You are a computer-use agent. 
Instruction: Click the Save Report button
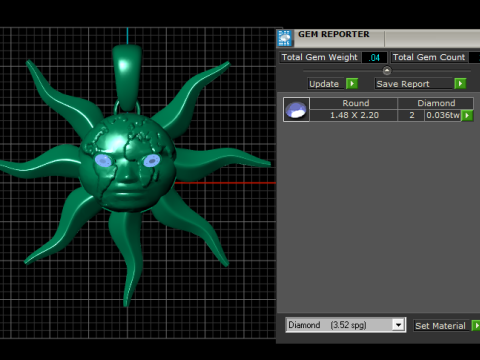[413, 84]
